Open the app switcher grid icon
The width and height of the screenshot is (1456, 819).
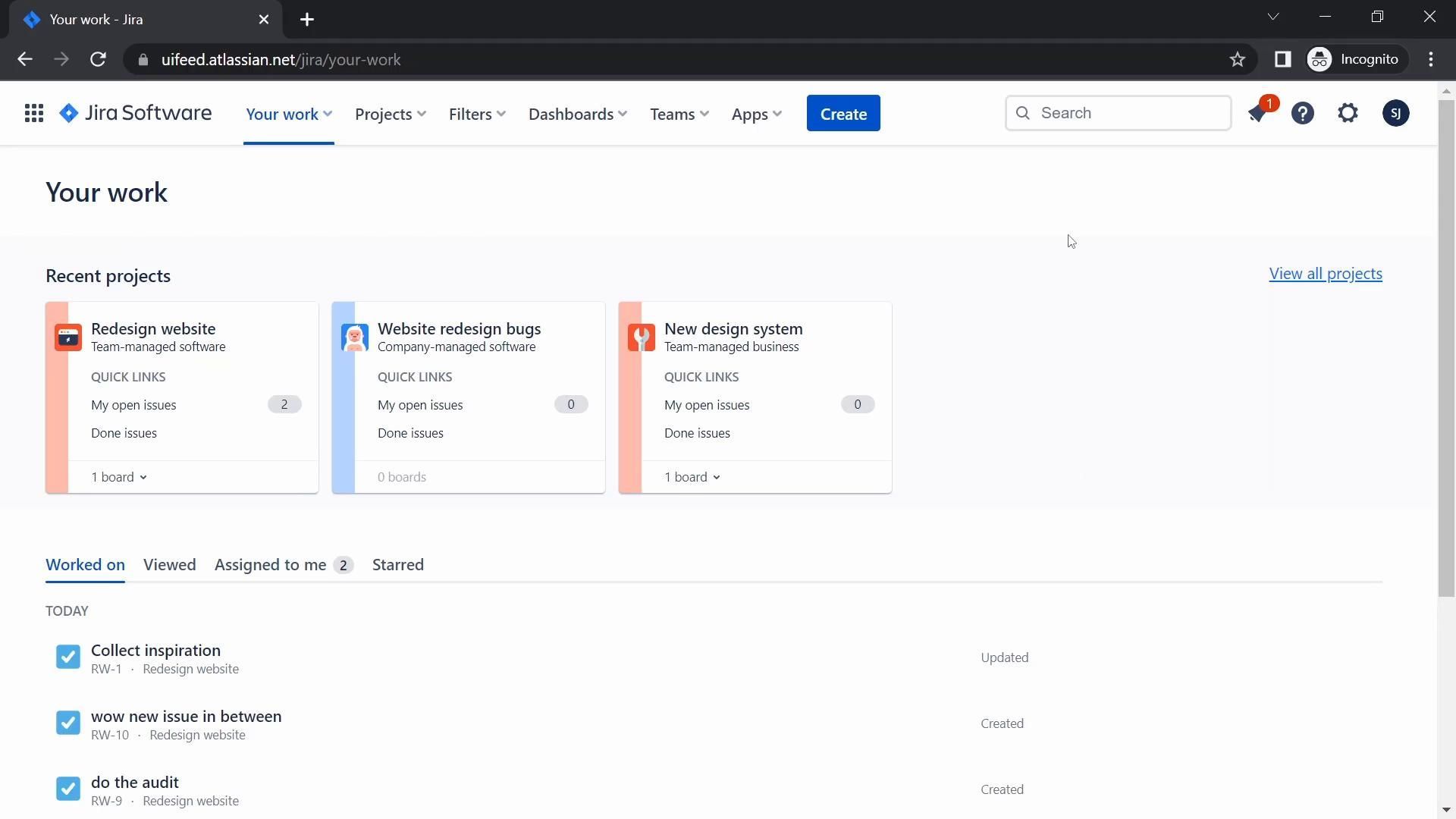coord(33,114)
